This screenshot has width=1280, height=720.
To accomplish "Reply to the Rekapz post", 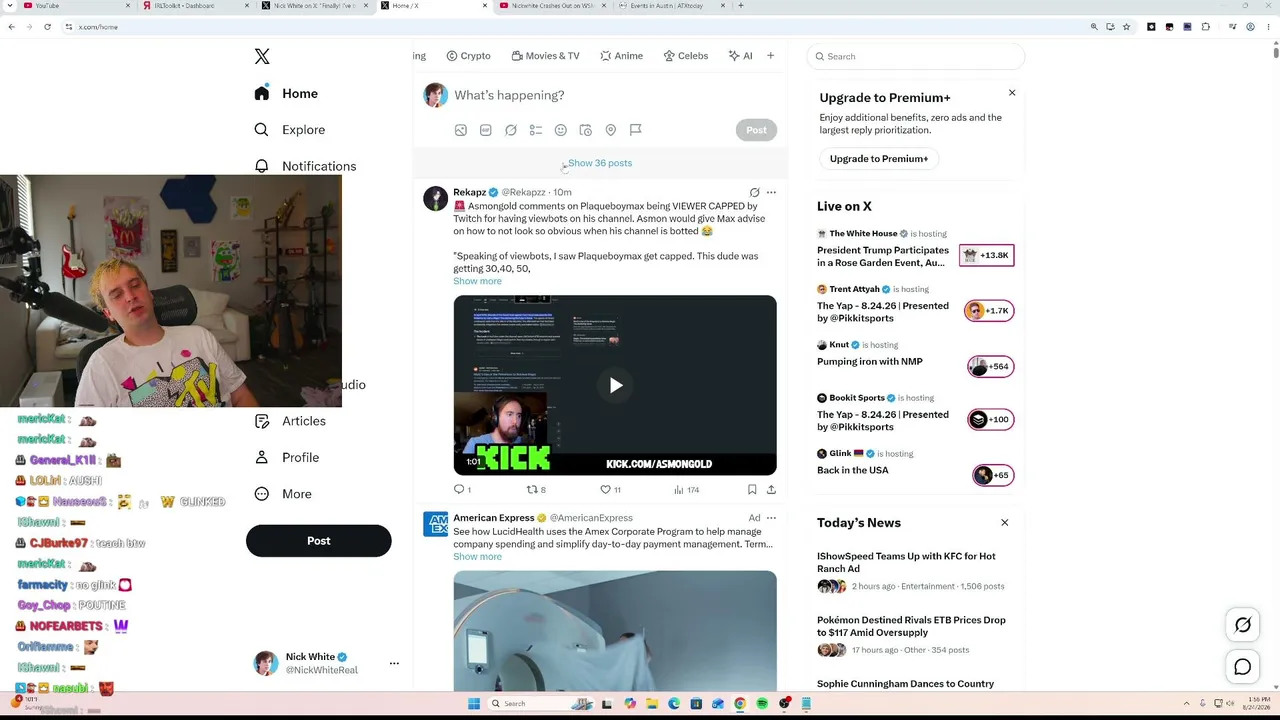I will (461, 490).
